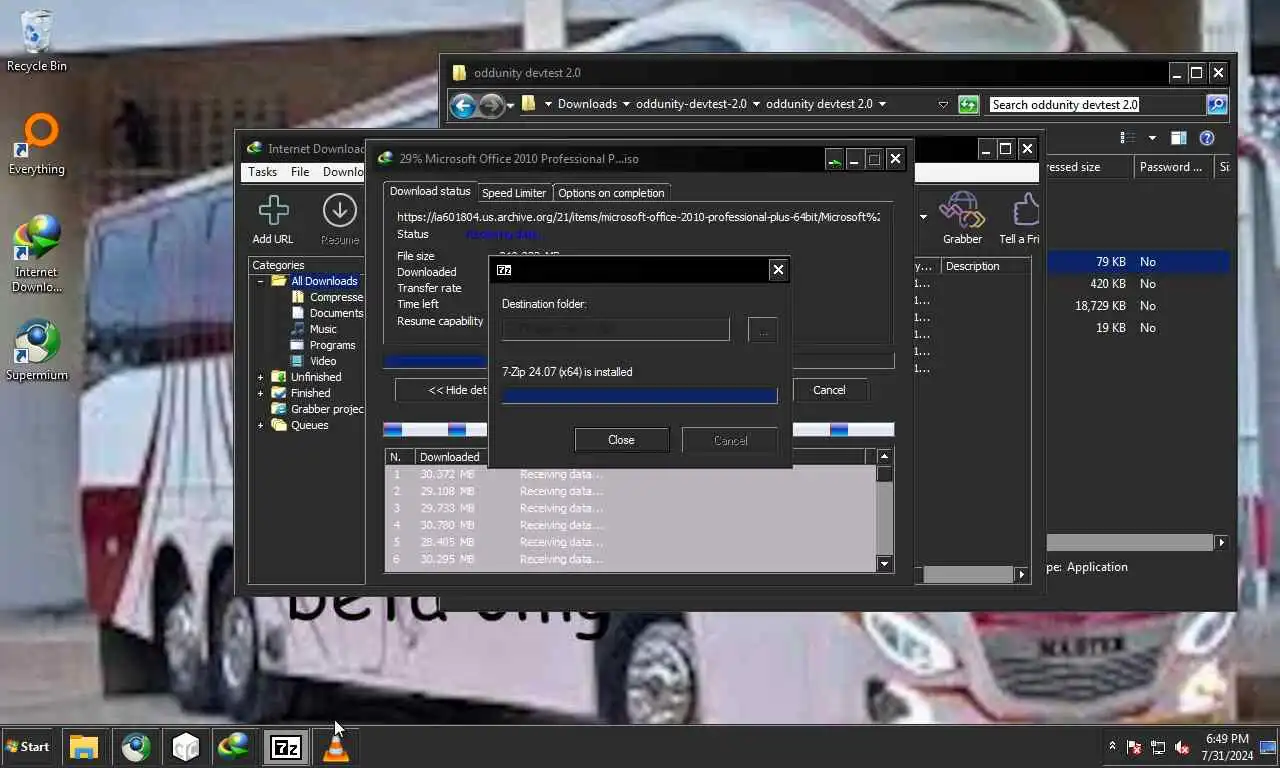This screenshot has width=1280, height=768.
Task: Select the Supermium desktop shortcut
Action: [x=37, y=350]
